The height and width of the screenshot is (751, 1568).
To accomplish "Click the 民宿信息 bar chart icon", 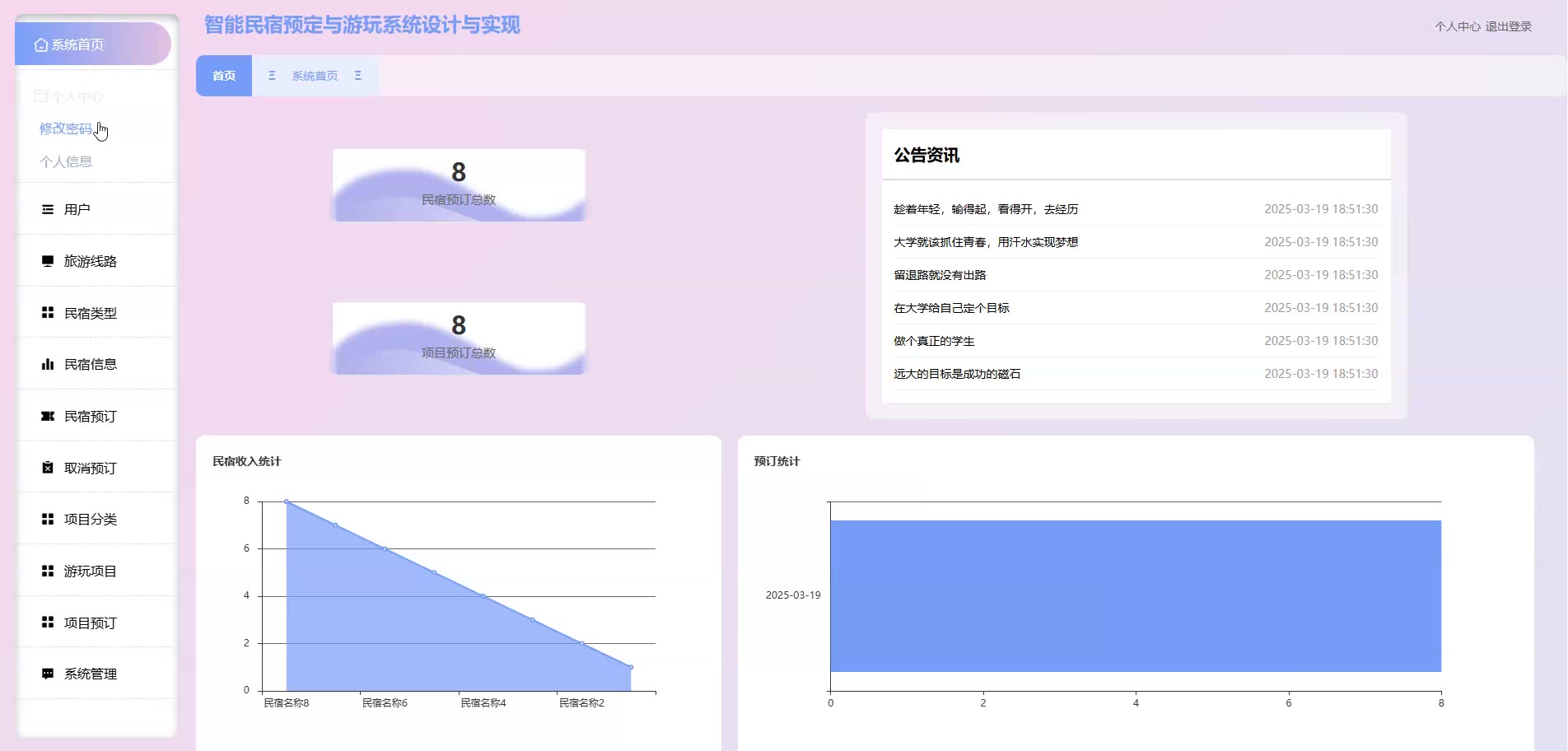I will pos(48,364).
